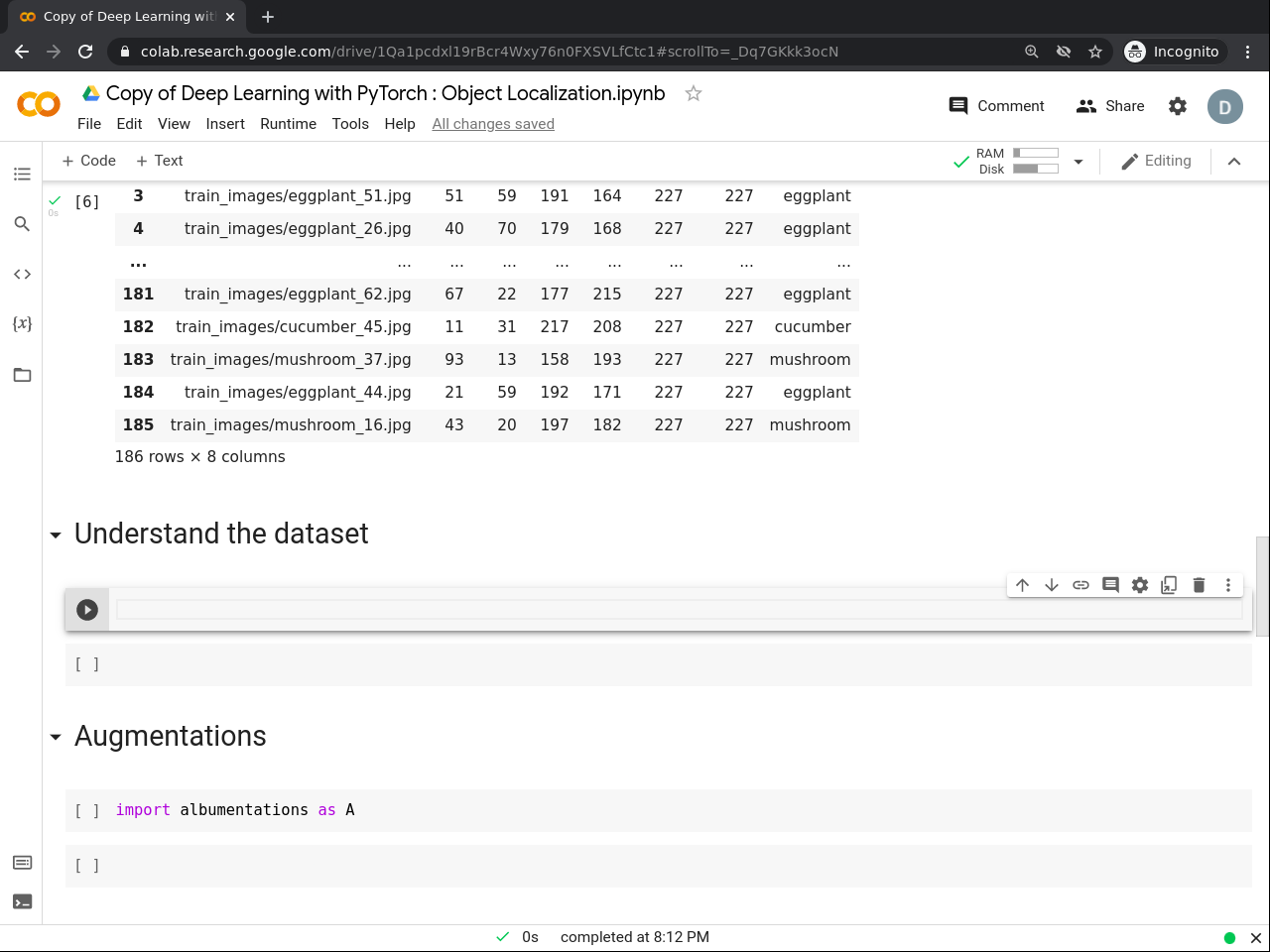Open the table of contents panel
This screenshot has width=1270, height=952.
point(22,175)
